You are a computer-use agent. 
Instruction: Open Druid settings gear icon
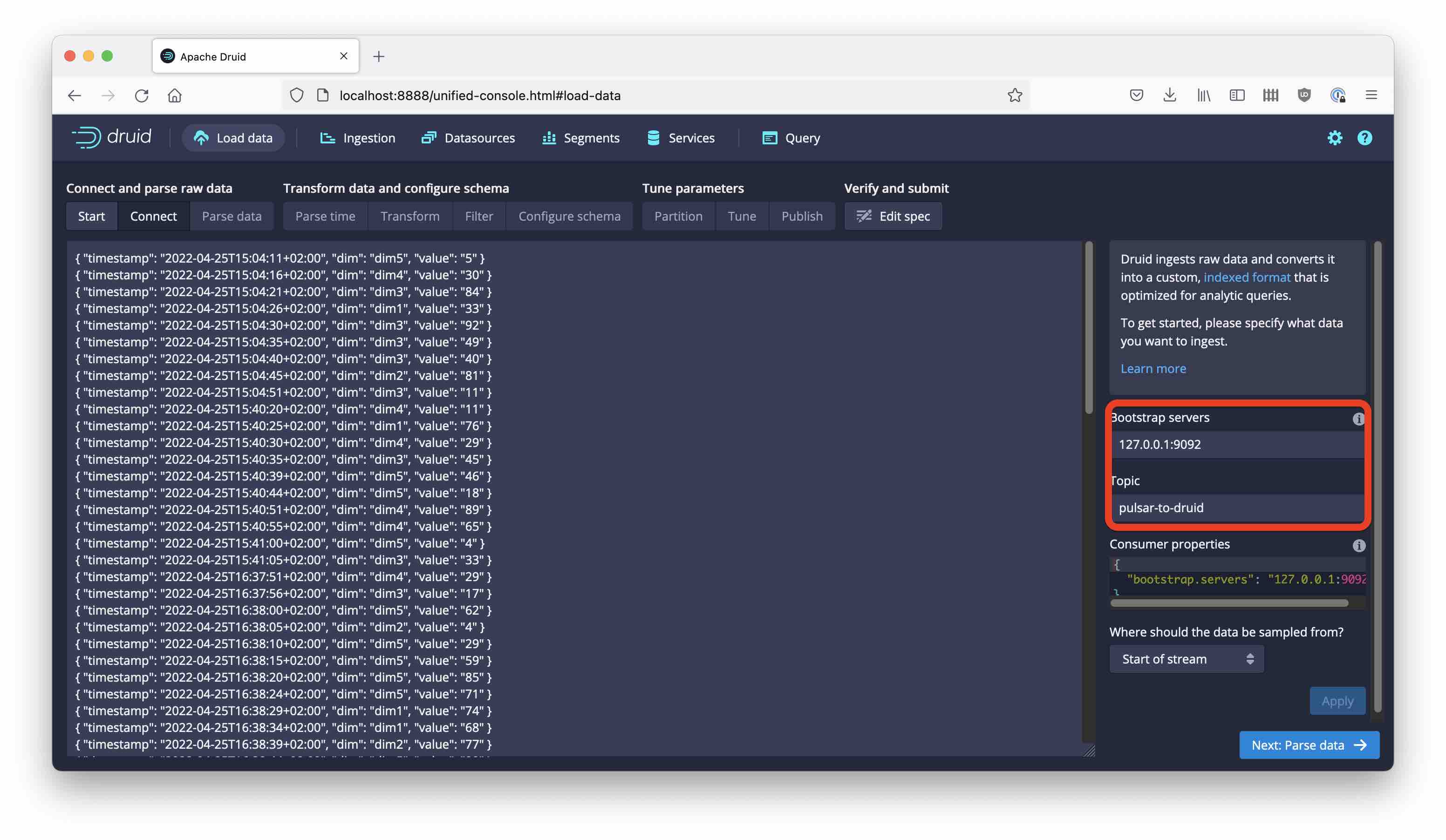(1334, 138)
